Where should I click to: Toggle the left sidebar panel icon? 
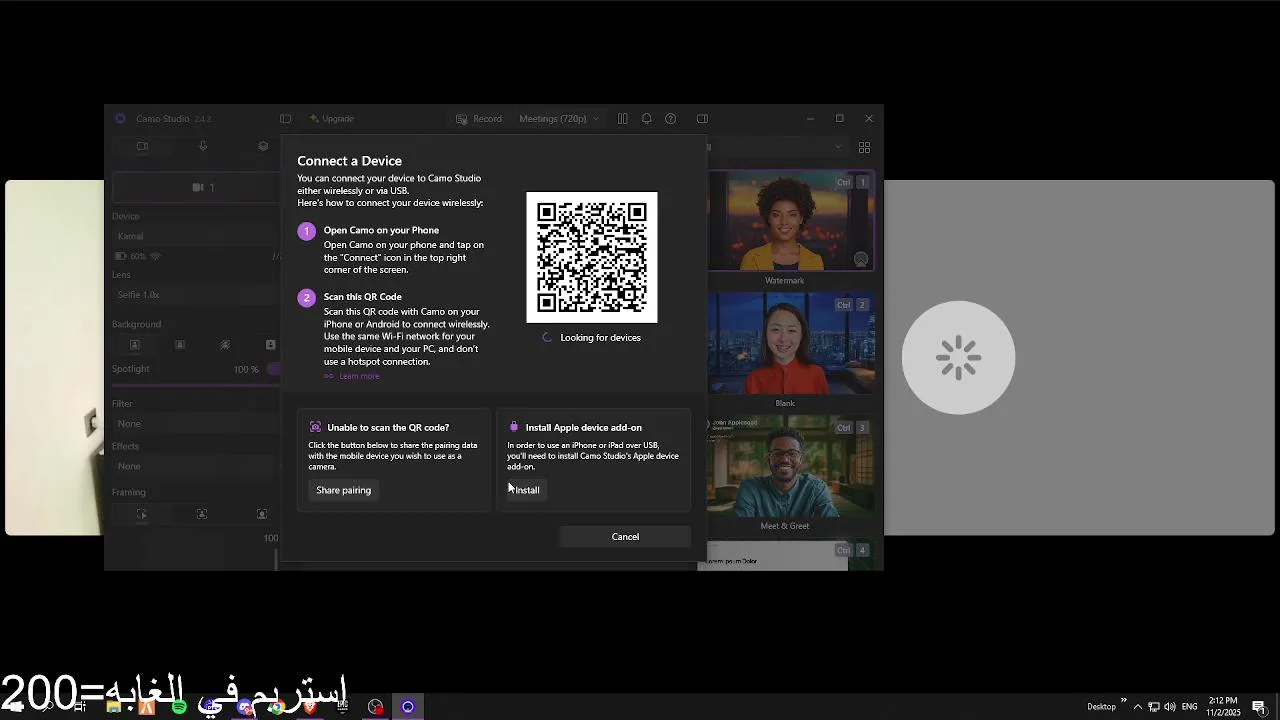(285, 118)
